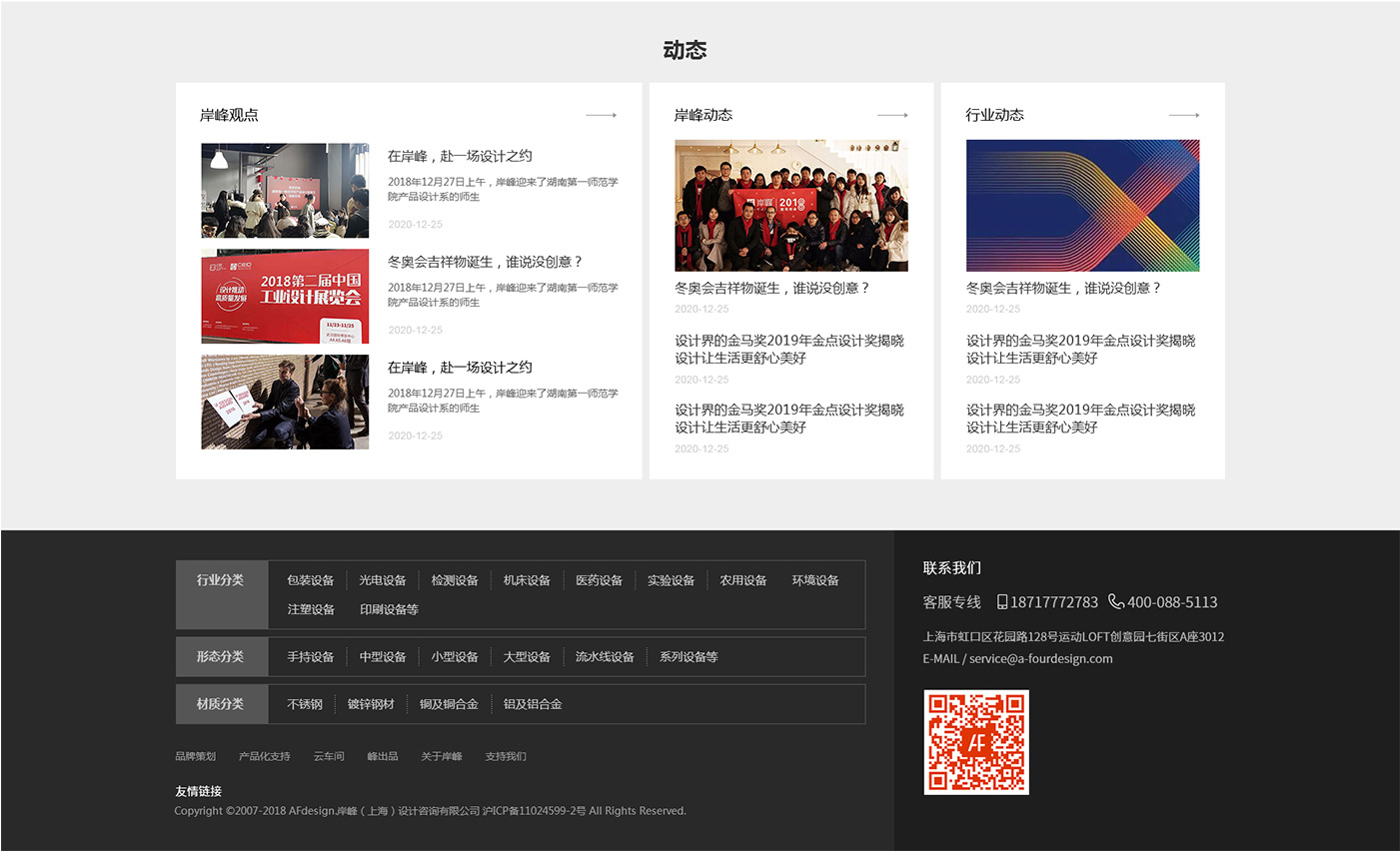The image size is (1400, 851).
Task: Click the arrow icon beside 行业动态
Action: pos(1184,115)
